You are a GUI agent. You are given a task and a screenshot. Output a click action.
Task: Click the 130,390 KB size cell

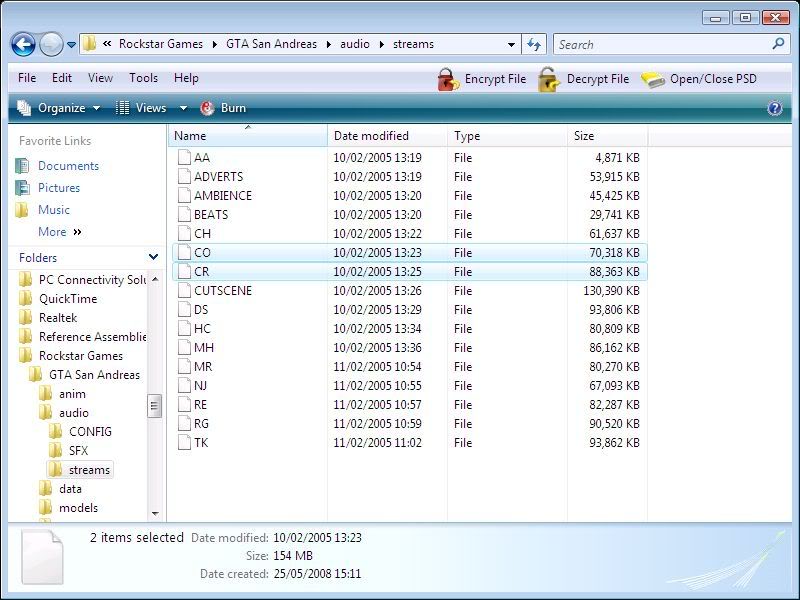click(611, 291)
